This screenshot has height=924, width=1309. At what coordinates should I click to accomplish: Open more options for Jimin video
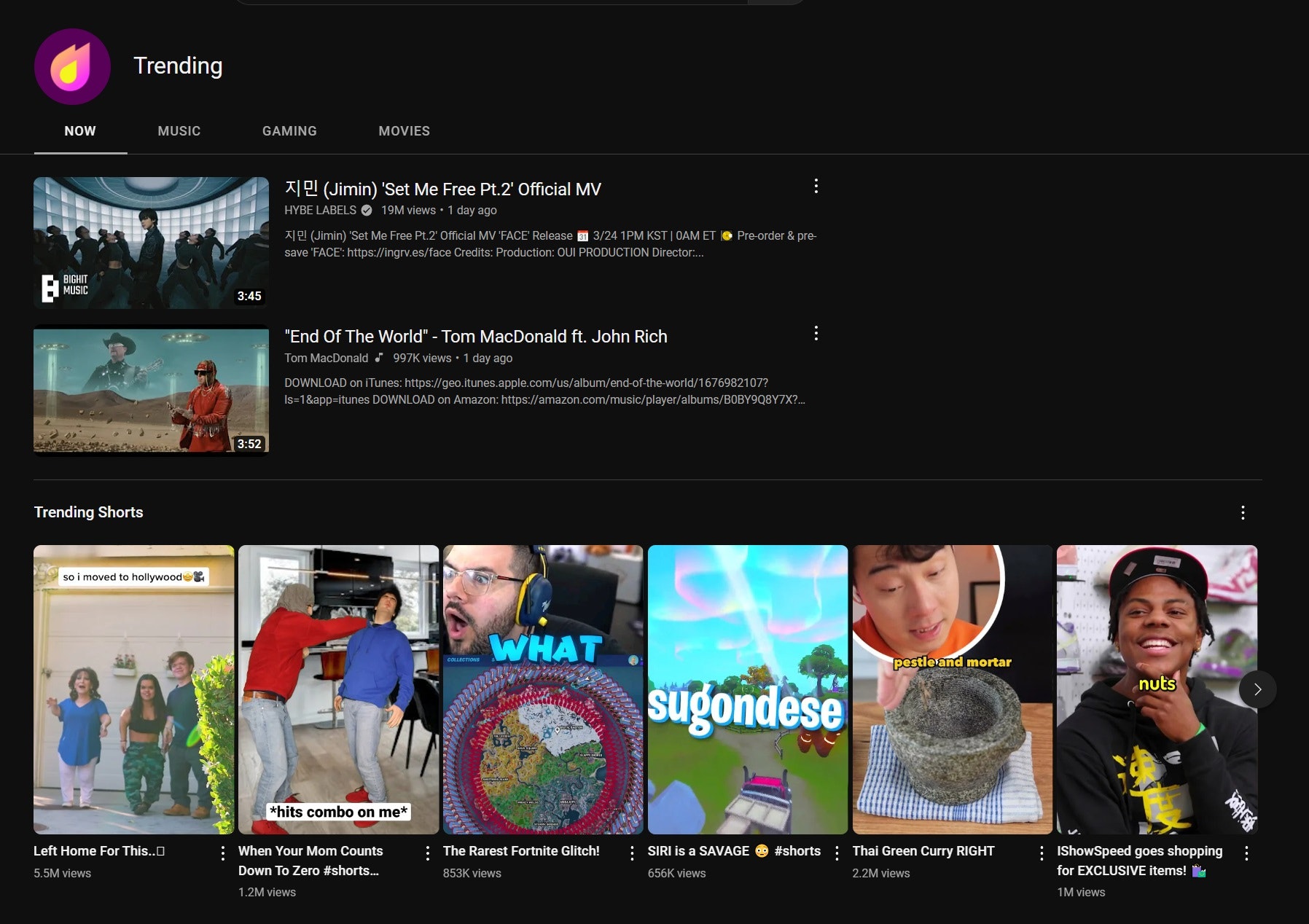[x=816, y=187]
